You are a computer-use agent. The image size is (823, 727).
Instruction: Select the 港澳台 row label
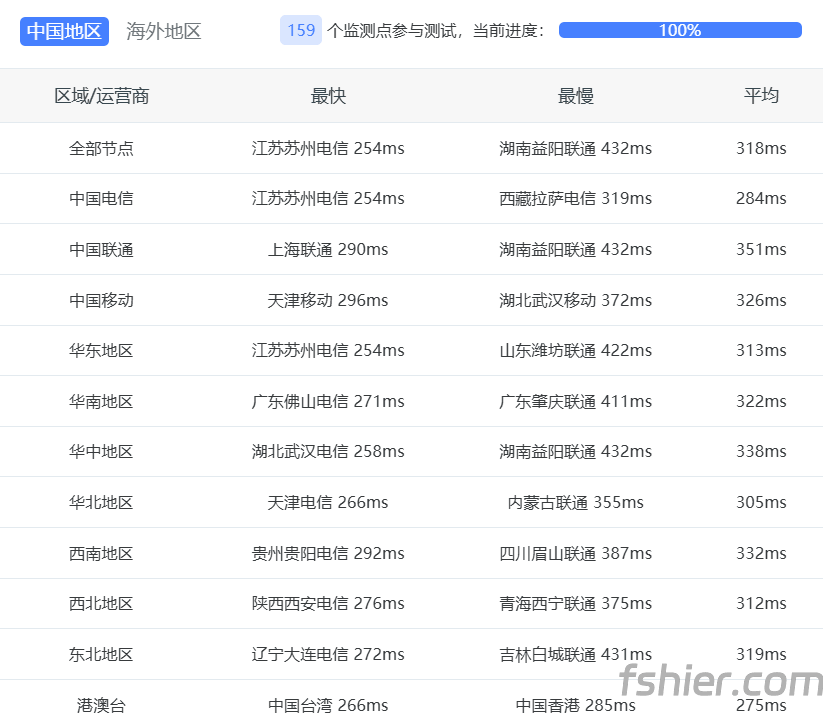point(101,705)
